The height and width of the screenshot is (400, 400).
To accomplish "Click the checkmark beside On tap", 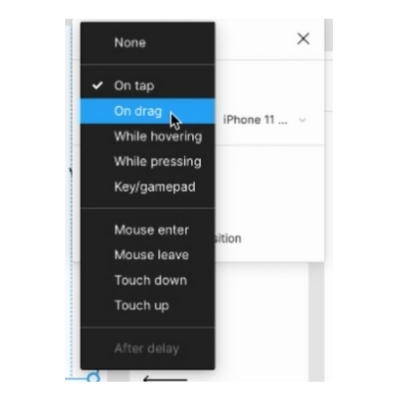I will (97, 86).
